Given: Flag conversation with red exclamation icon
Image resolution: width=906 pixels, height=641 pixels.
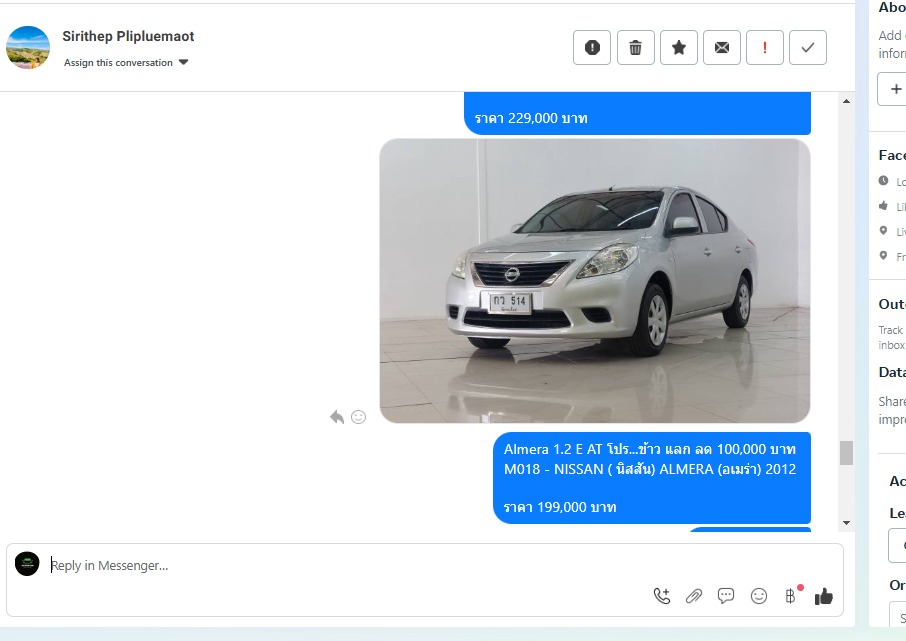Looking at the screenshot, I should 765,47.
